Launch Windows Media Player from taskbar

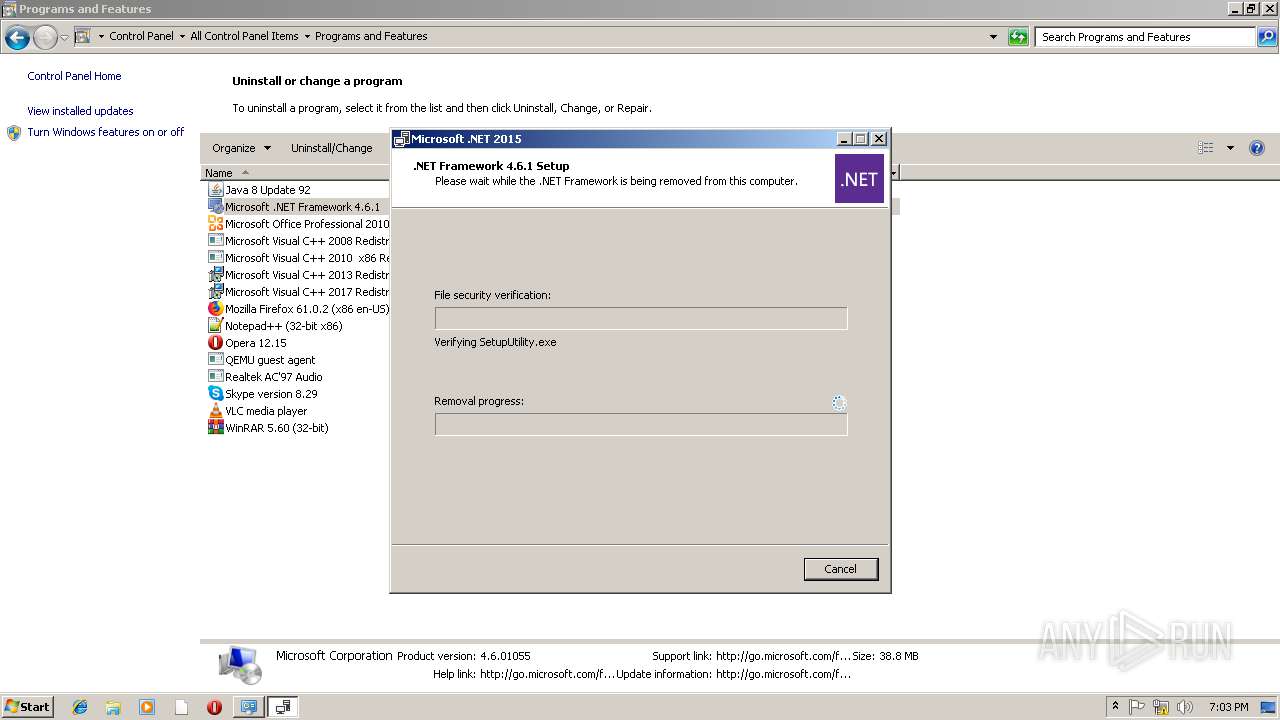click(147, 707)
